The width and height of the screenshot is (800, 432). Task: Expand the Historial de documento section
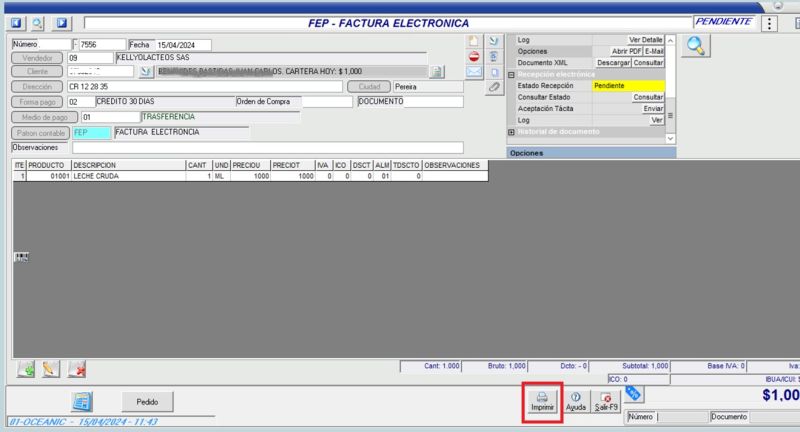(x=512, y=132)
